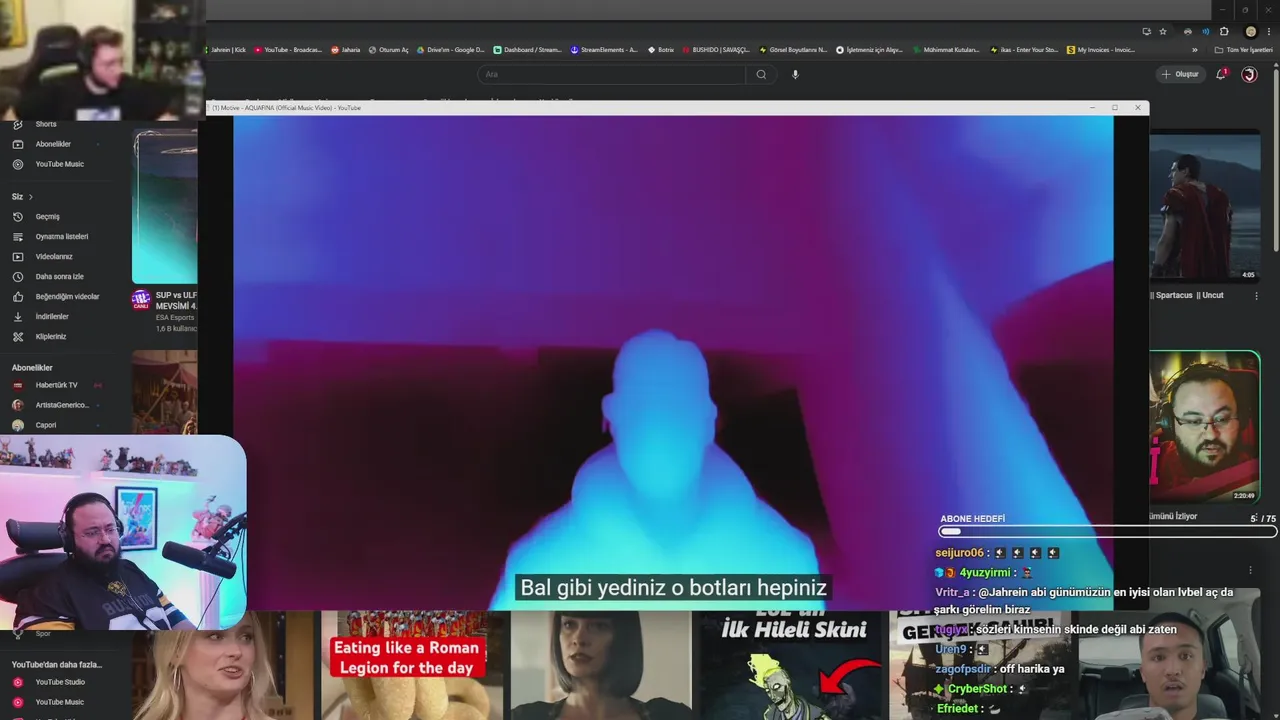Open Jahrein | Kick bookmark
The height and width of the screenshot is (720, 1280).
coord(226,49)
